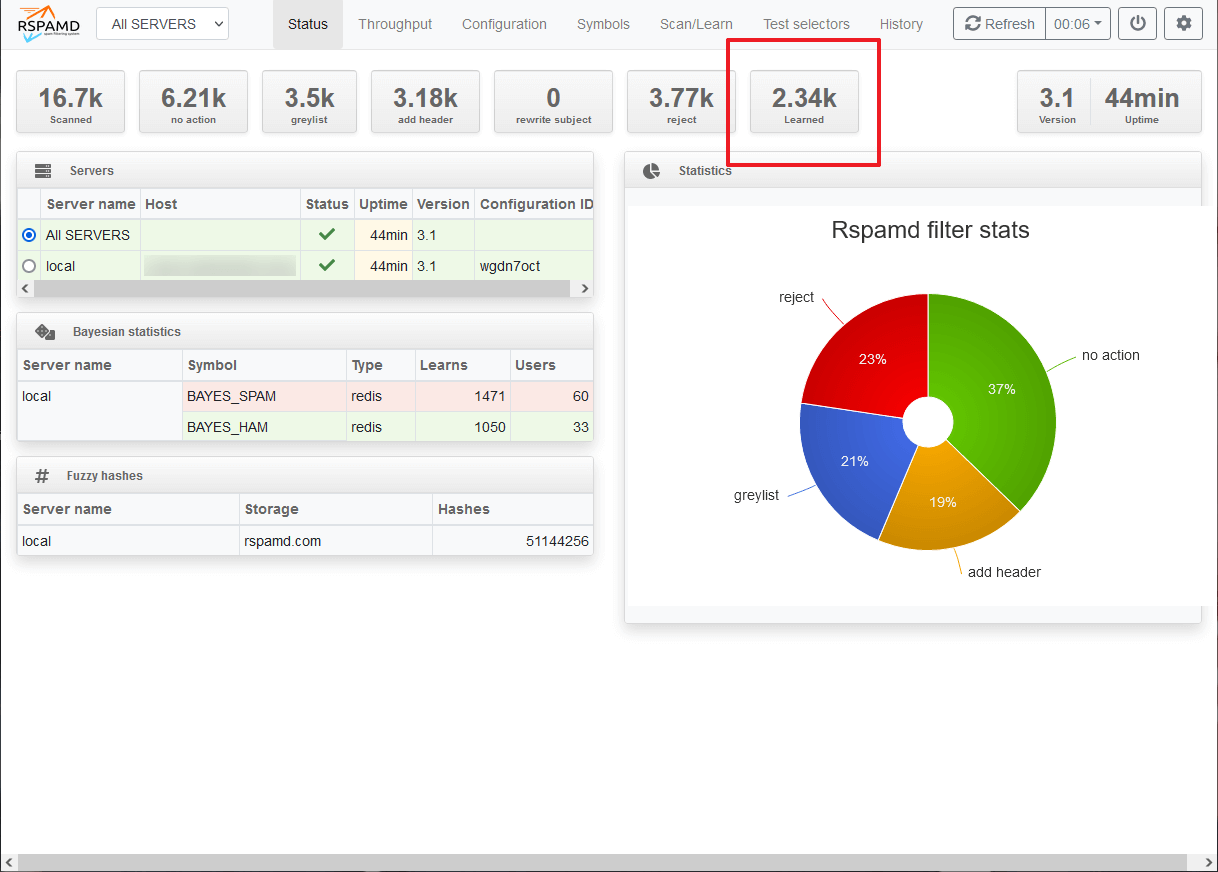Click the Refresh button
Screen dimensions: 1218x872
click(x=998, y=23)
